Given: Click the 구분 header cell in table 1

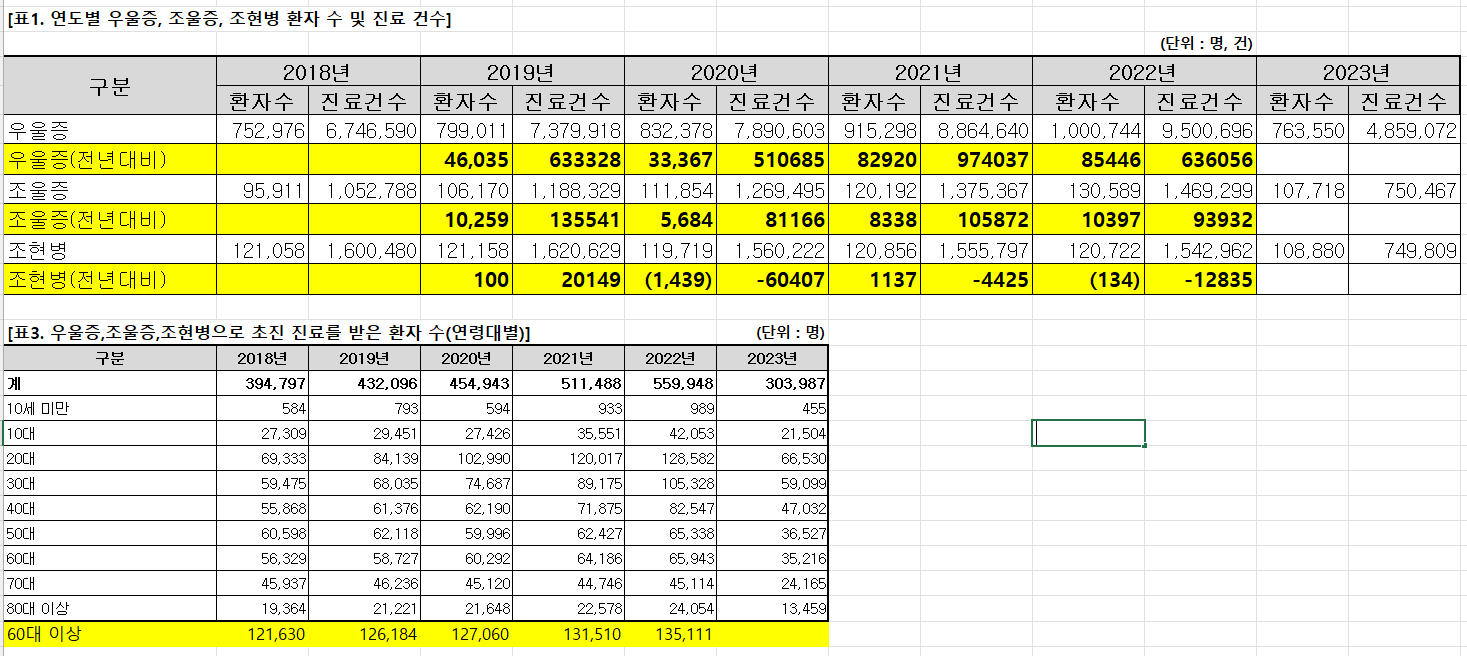Looking at the screenshot, I should point(110,86).
